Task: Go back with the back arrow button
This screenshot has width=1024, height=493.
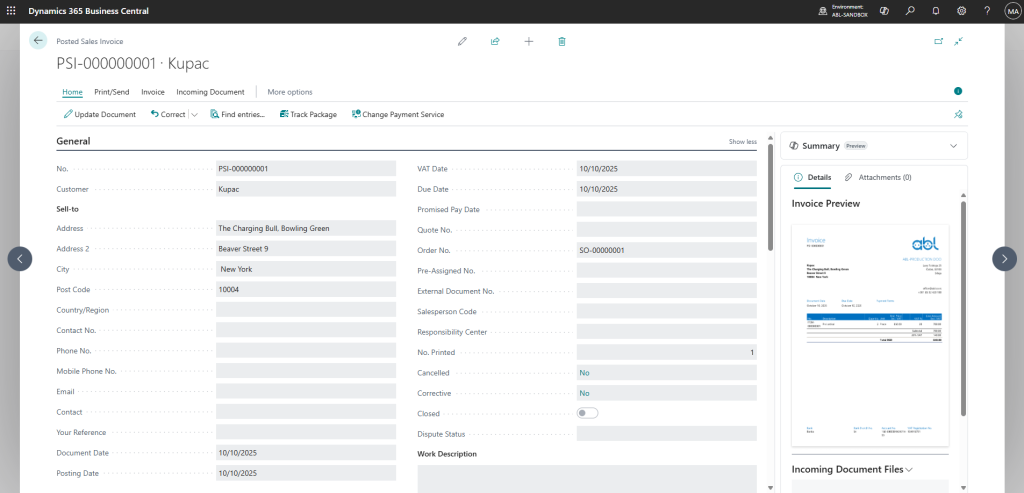Action: [x=38, y=40]
